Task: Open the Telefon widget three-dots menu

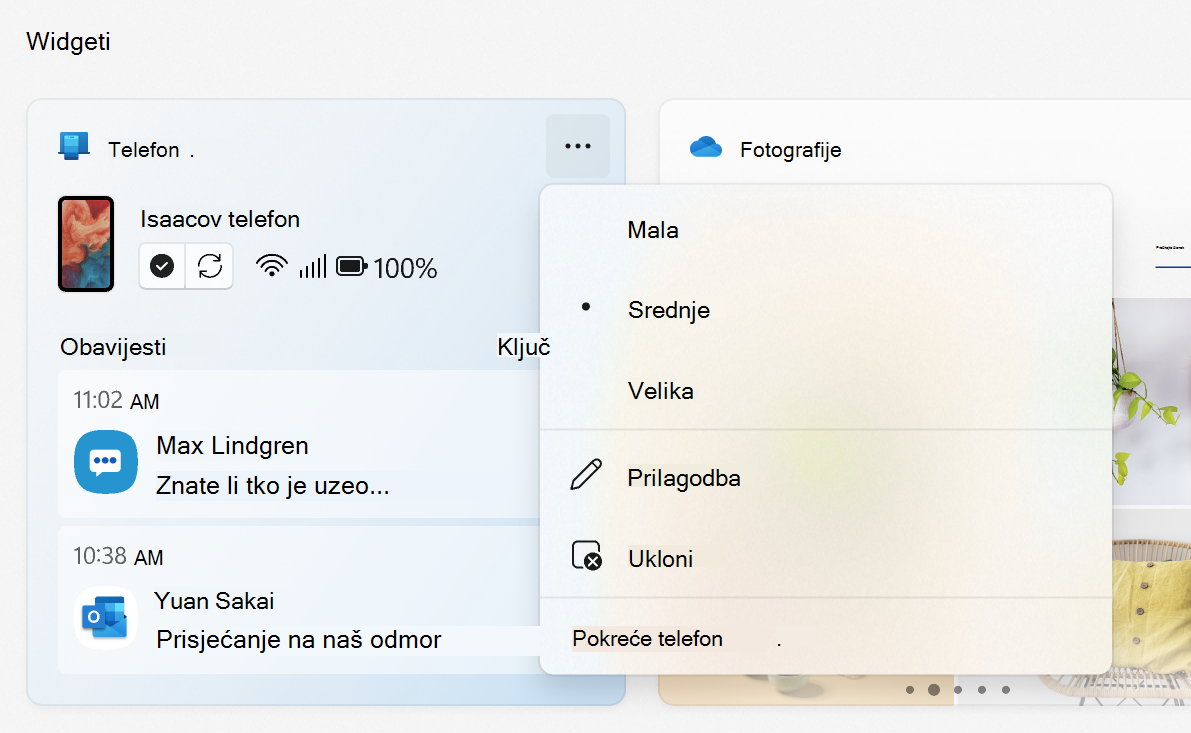Action: click(x=577, y=146)
